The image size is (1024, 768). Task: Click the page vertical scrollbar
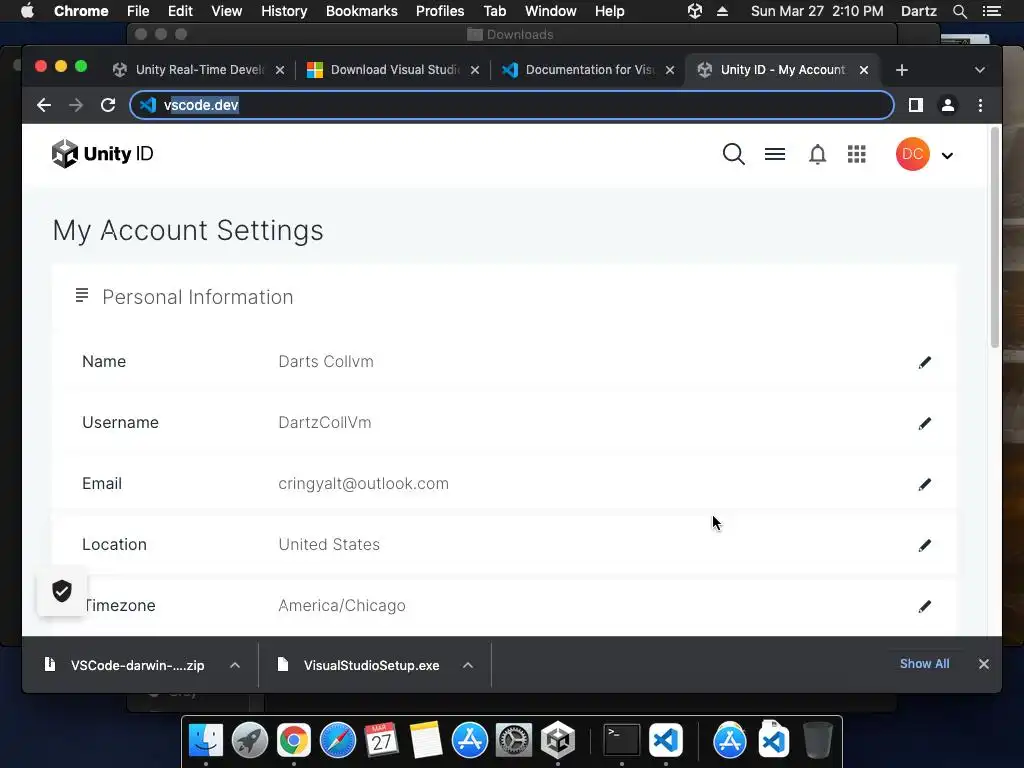tap(995, 238)
